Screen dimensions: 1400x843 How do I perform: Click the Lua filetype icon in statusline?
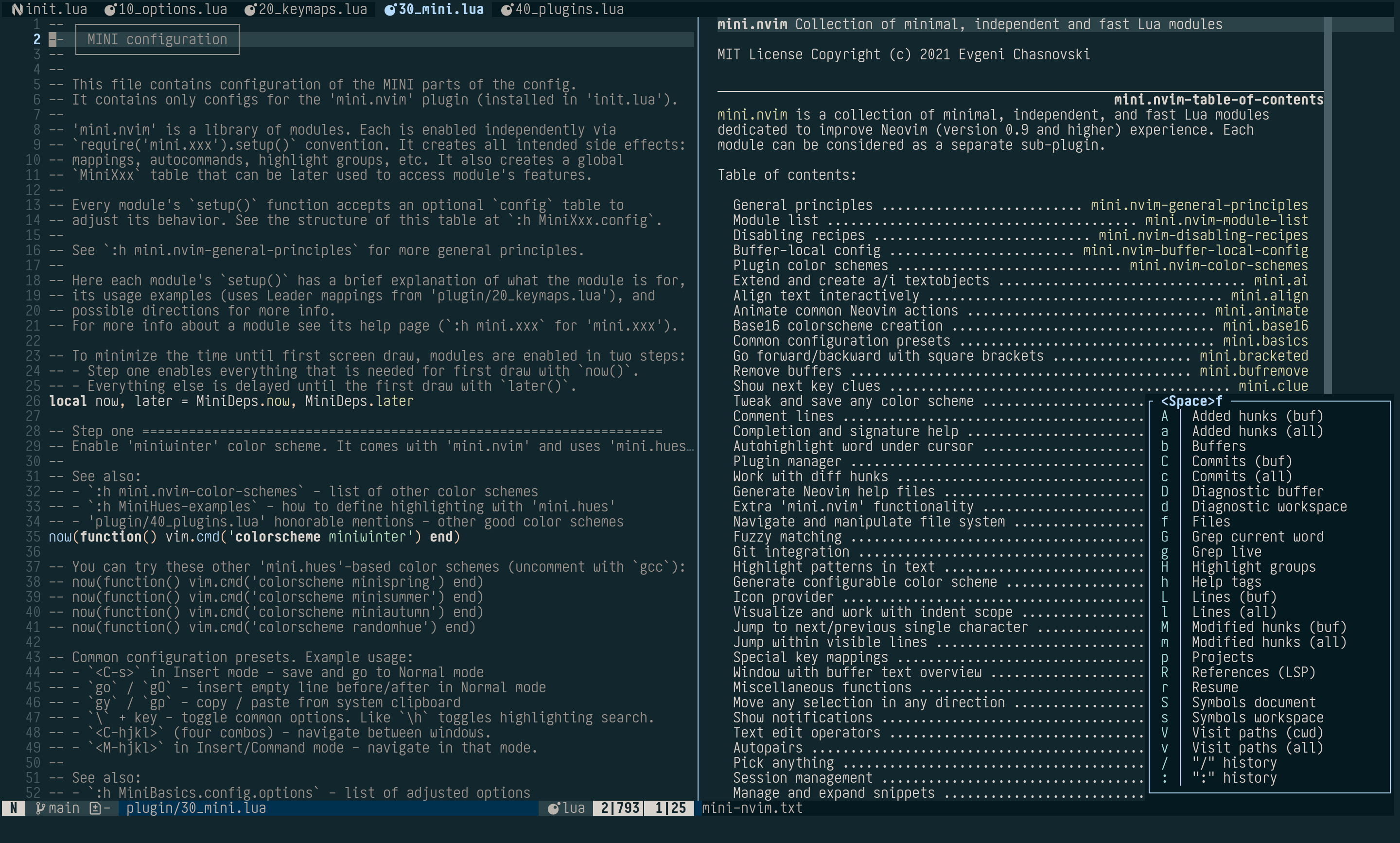[554, 808]
